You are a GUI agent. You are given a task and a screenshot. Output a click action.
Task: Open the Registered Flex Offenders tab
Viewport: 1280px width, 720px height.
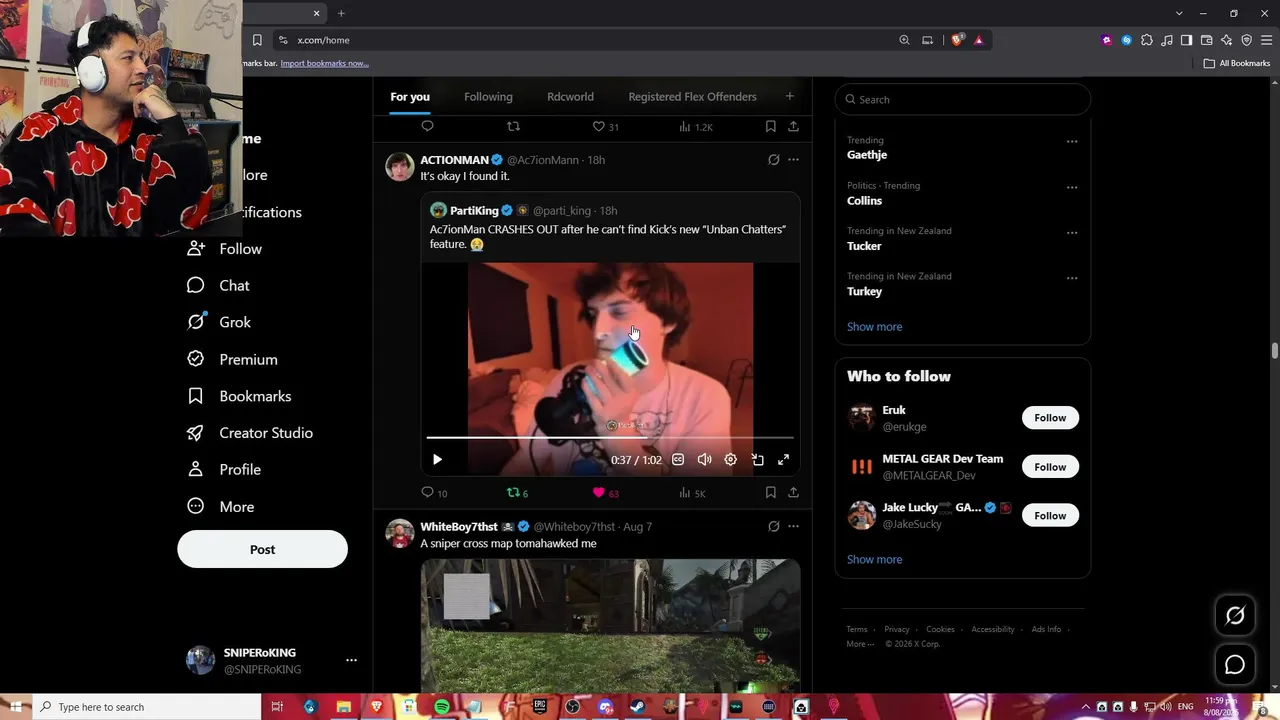692,97
